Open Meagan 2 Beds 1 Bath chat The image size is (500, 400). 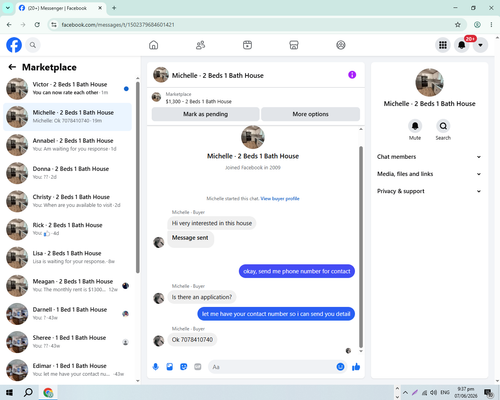pyautogui.click(x=68, y=286)
